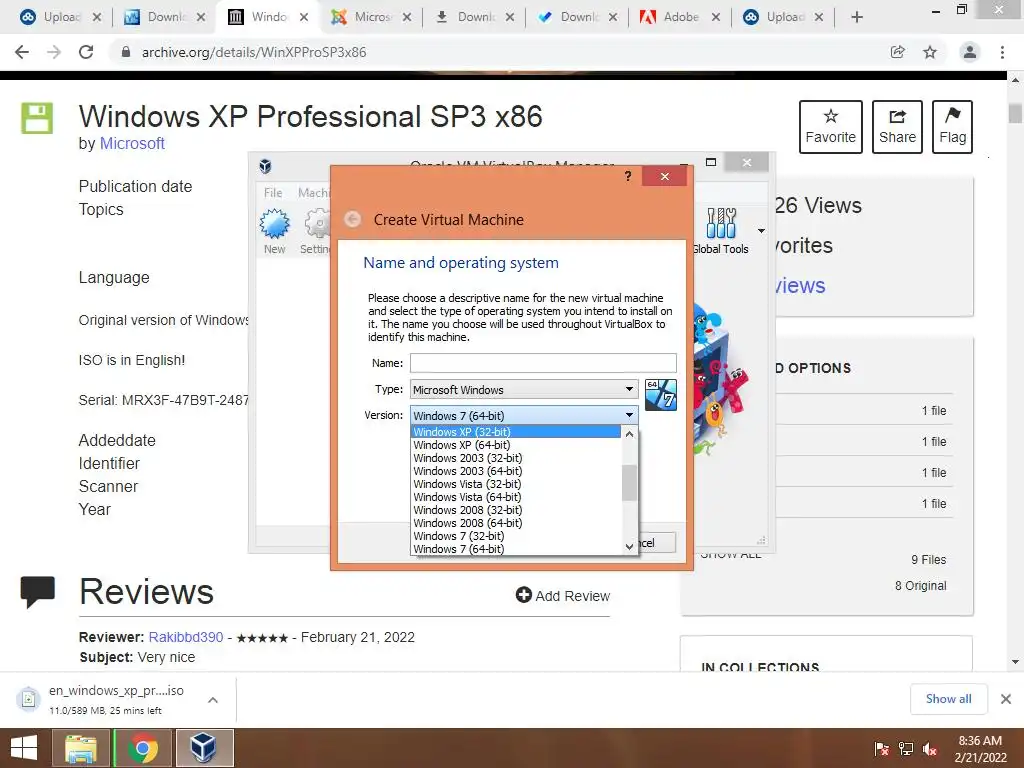
Task: Click the Reviews speech bubble icon
Action: point(37,592)
